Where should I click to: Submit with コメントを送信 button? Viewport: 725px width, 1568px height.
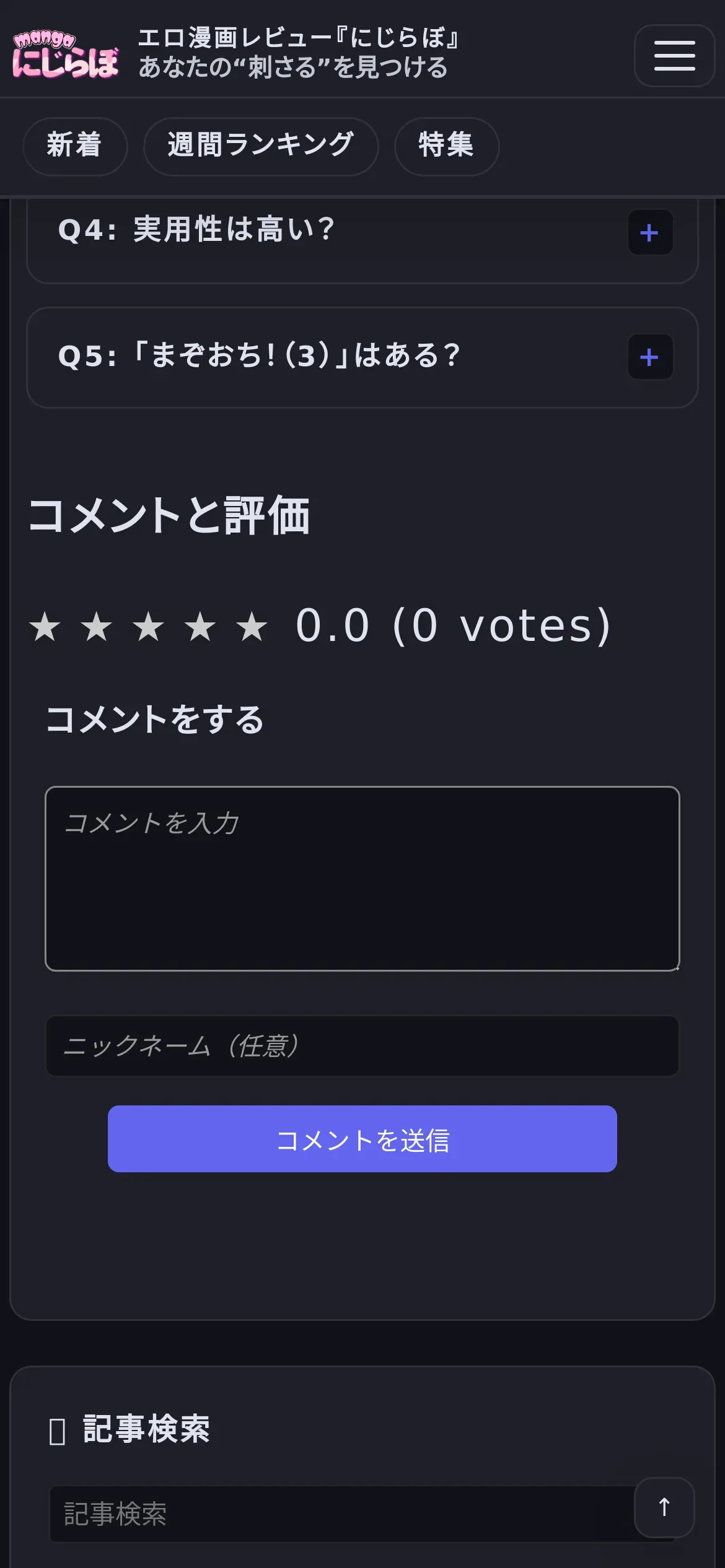(x=362, y=1139)
